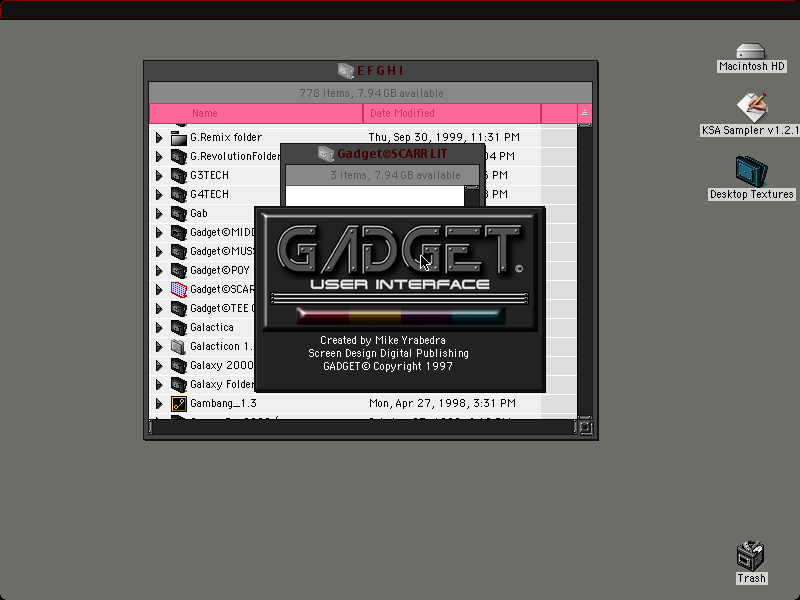This screenshot has width=800, height=600.
Task: Click the date Thu, Sep 30, 1999, 11:31 PM
Action: tap(444, 138)
